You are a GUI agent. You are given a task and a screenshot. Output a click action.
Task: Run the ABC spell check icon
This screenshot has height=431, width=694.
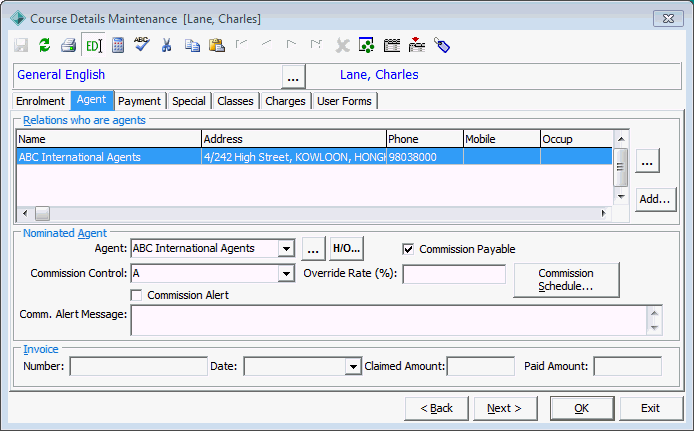point(142,45)
